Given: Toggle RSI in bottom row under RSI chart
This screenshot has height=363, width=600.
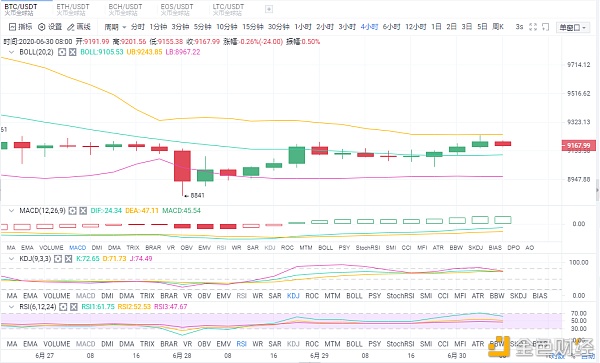Looking at the screenshot, I should click(241, 344).
